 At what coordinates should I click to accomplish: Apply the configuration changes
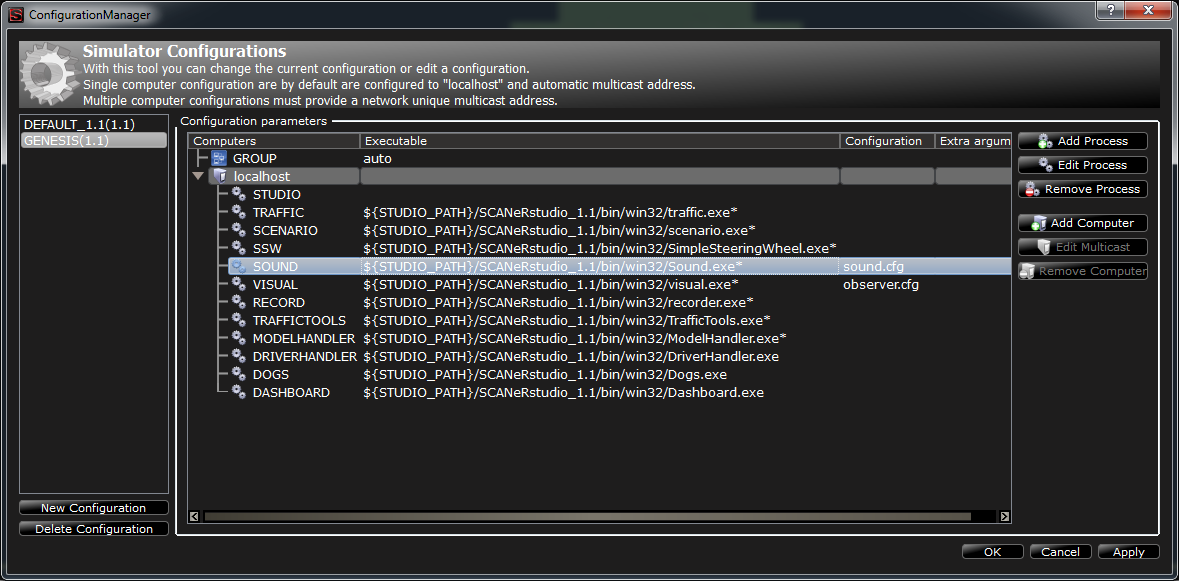(1128, 551)
